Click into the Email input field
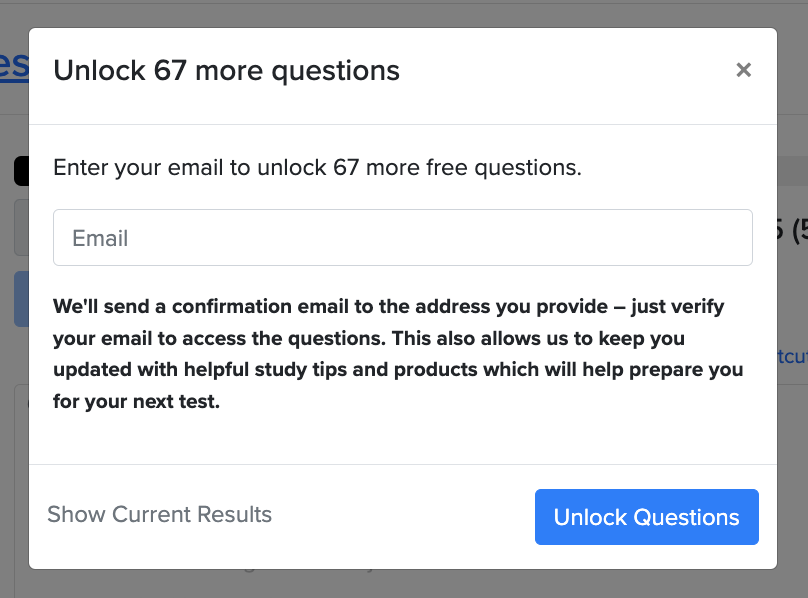 coord(402,238)
